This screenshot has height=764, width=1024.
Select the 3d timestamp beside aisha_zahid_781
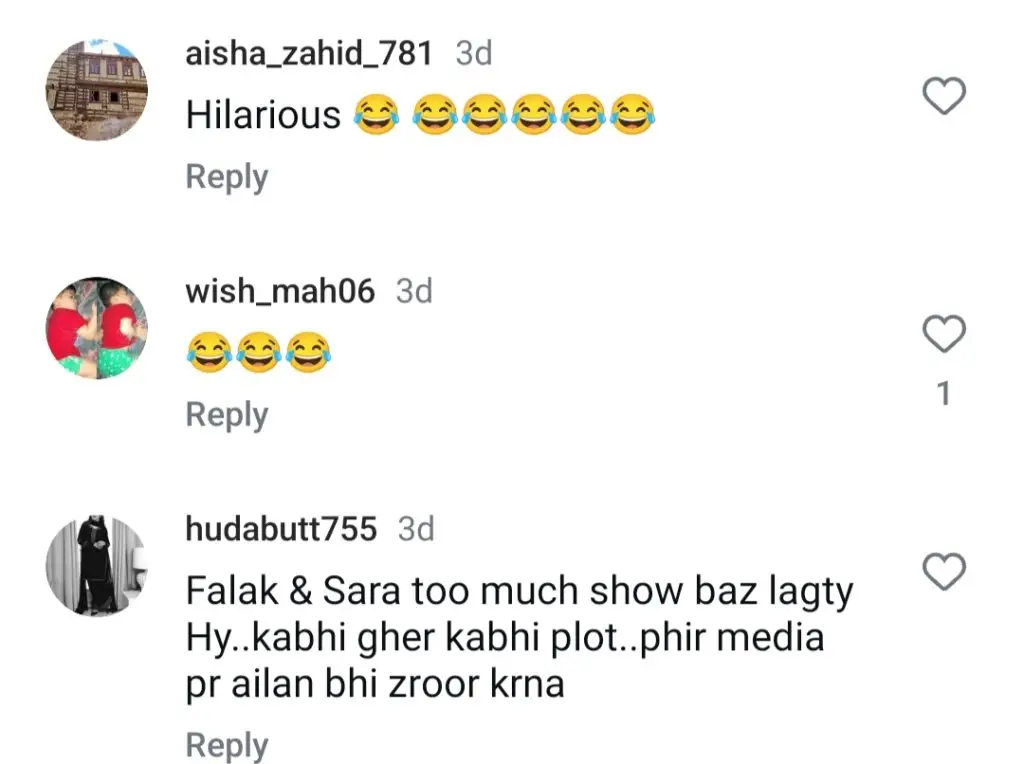(474, 54)
